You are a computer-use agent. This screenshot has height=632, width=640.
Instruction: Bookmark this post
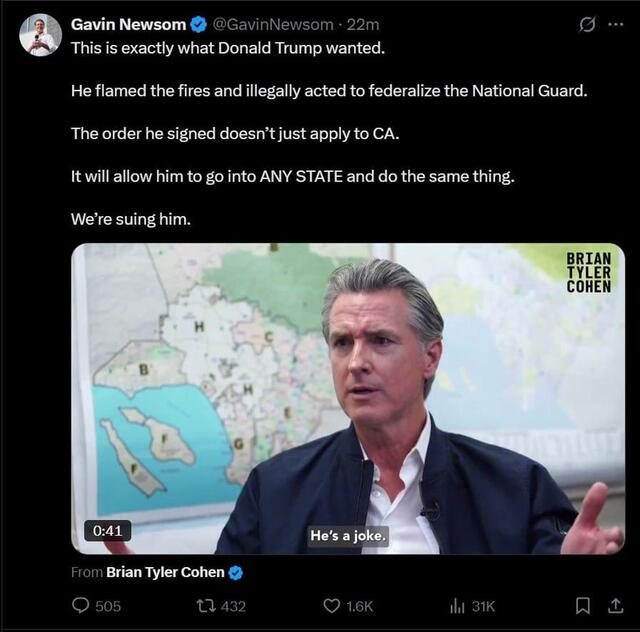583,605
